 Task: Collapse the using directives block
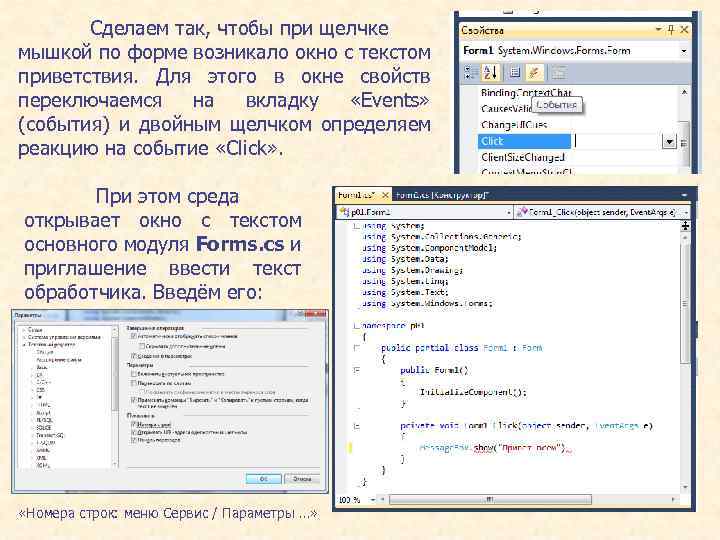(356, 225)
